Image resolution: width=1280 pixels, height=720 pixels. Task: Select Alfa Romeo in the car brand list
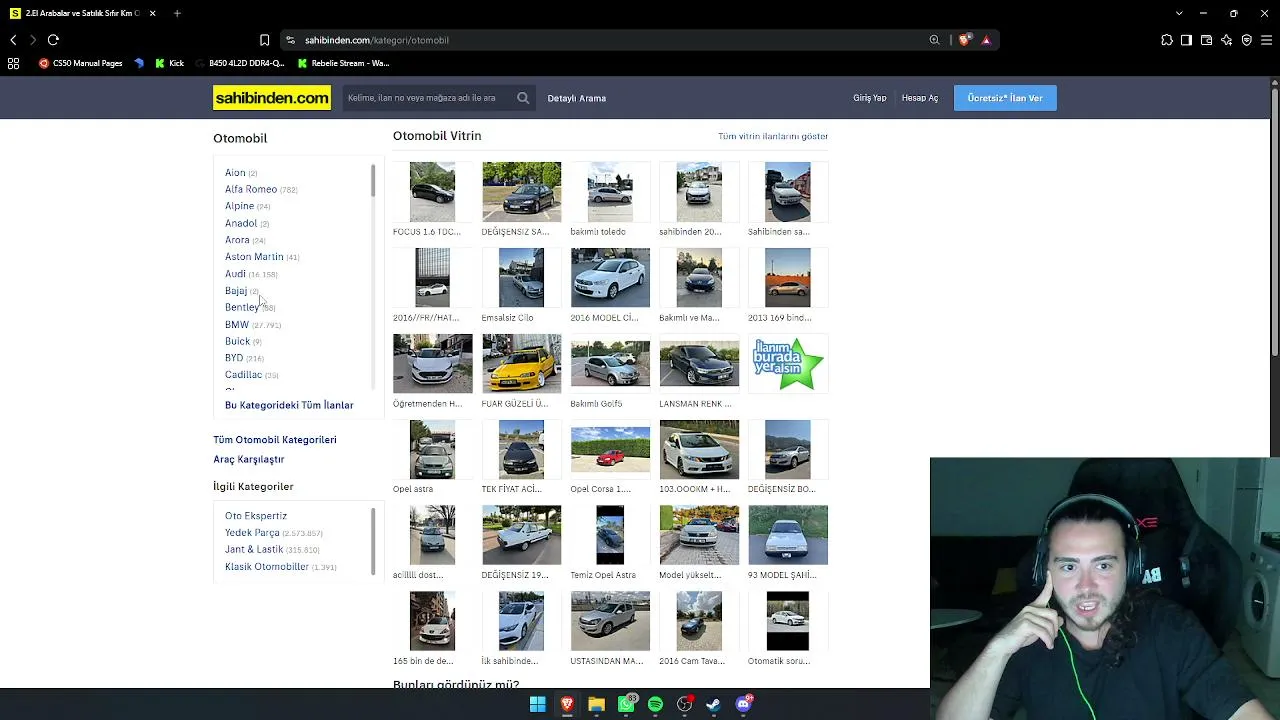[x=251, y=189]
